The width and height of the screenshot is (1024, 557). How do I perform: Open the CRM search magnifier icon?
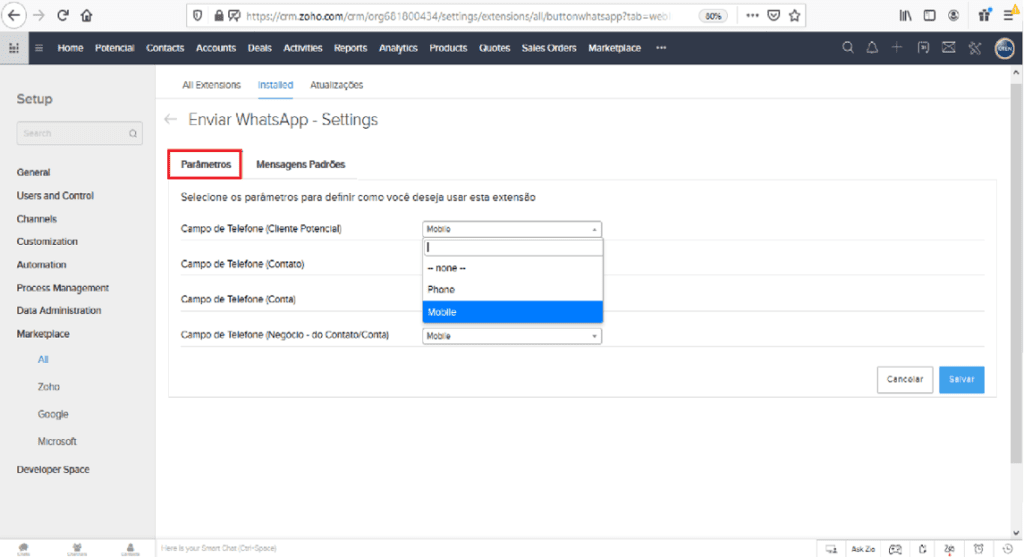(x=848, y=48)
